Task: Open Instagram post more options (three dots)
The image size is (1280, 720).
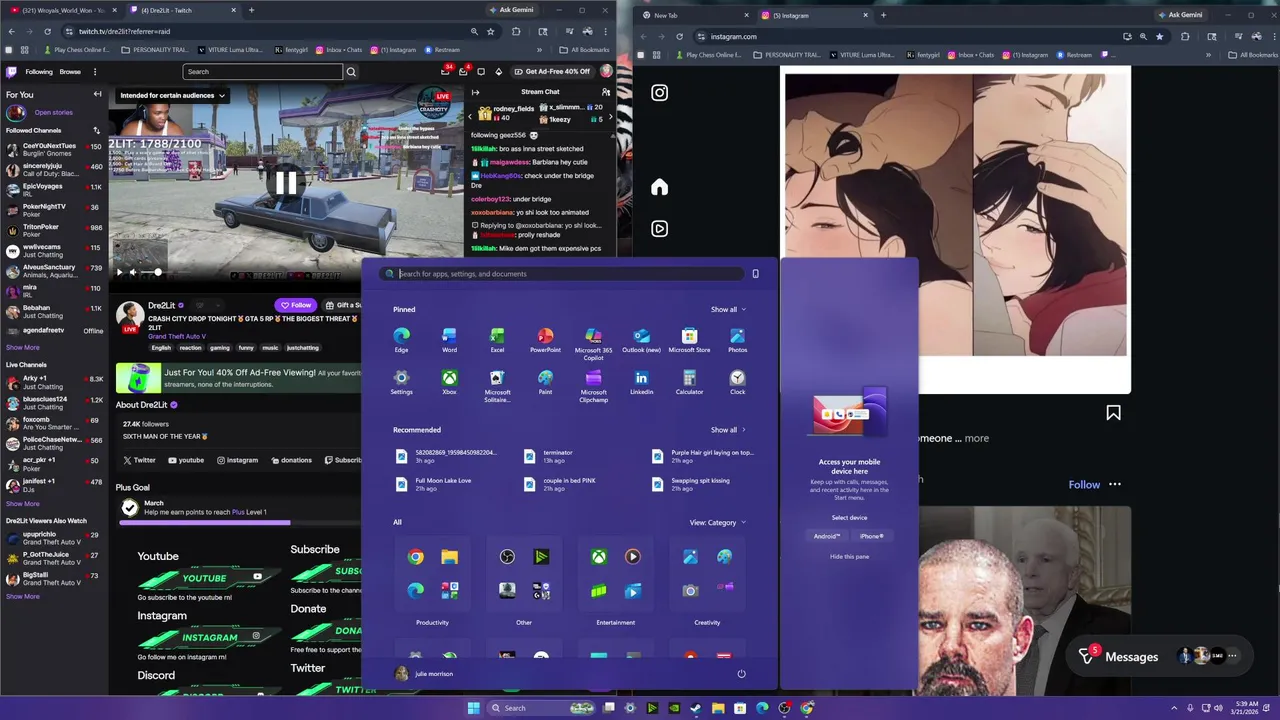Action: point(1115,485)
